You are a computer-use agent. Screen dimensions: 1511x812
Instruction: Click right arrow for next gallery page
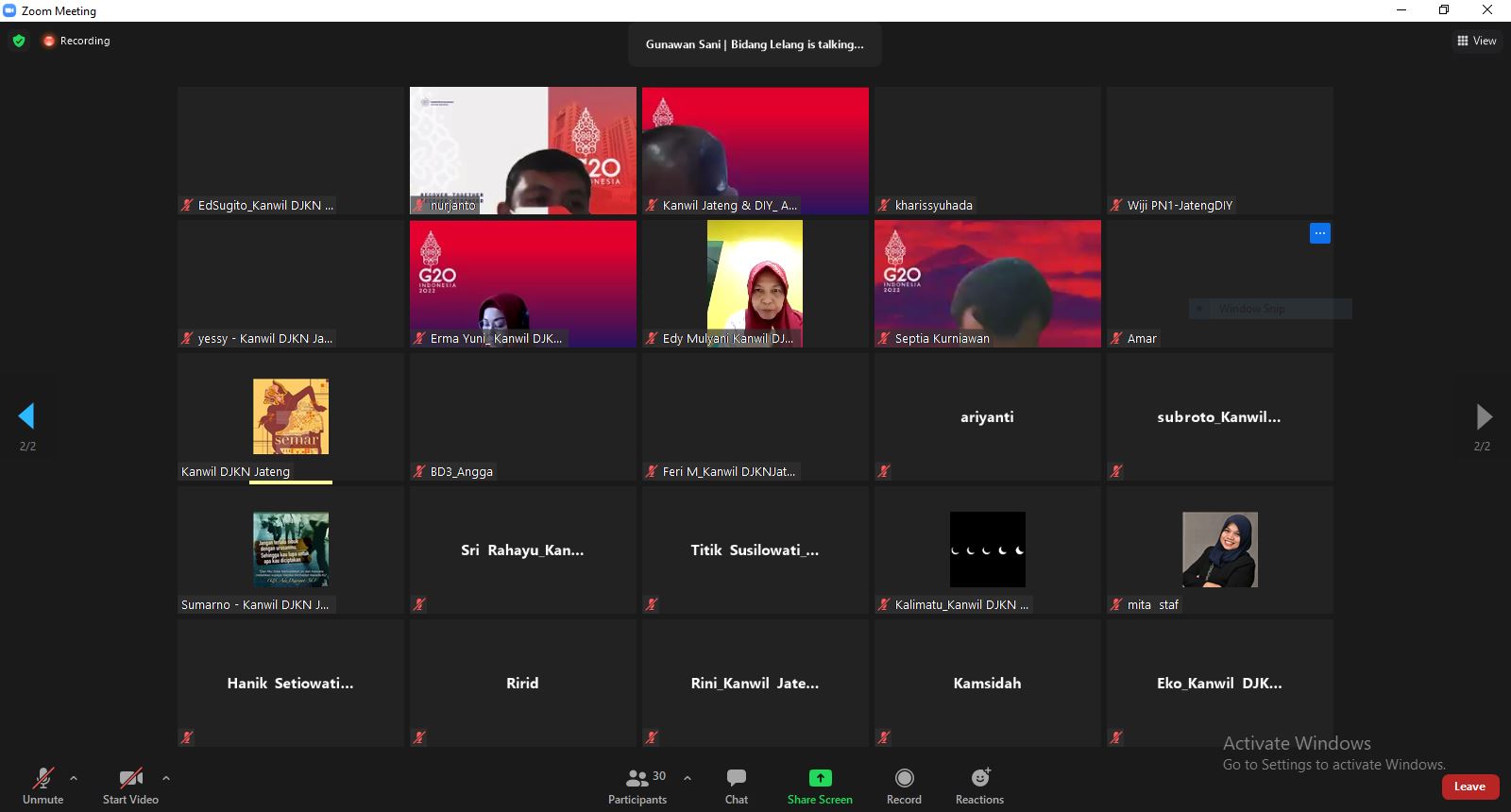[1484, 415]
